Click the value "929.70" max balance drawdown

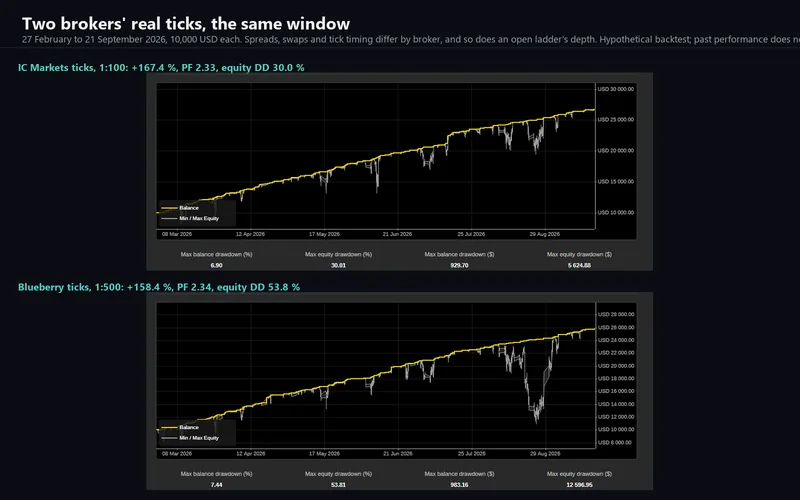coord(459,265)
